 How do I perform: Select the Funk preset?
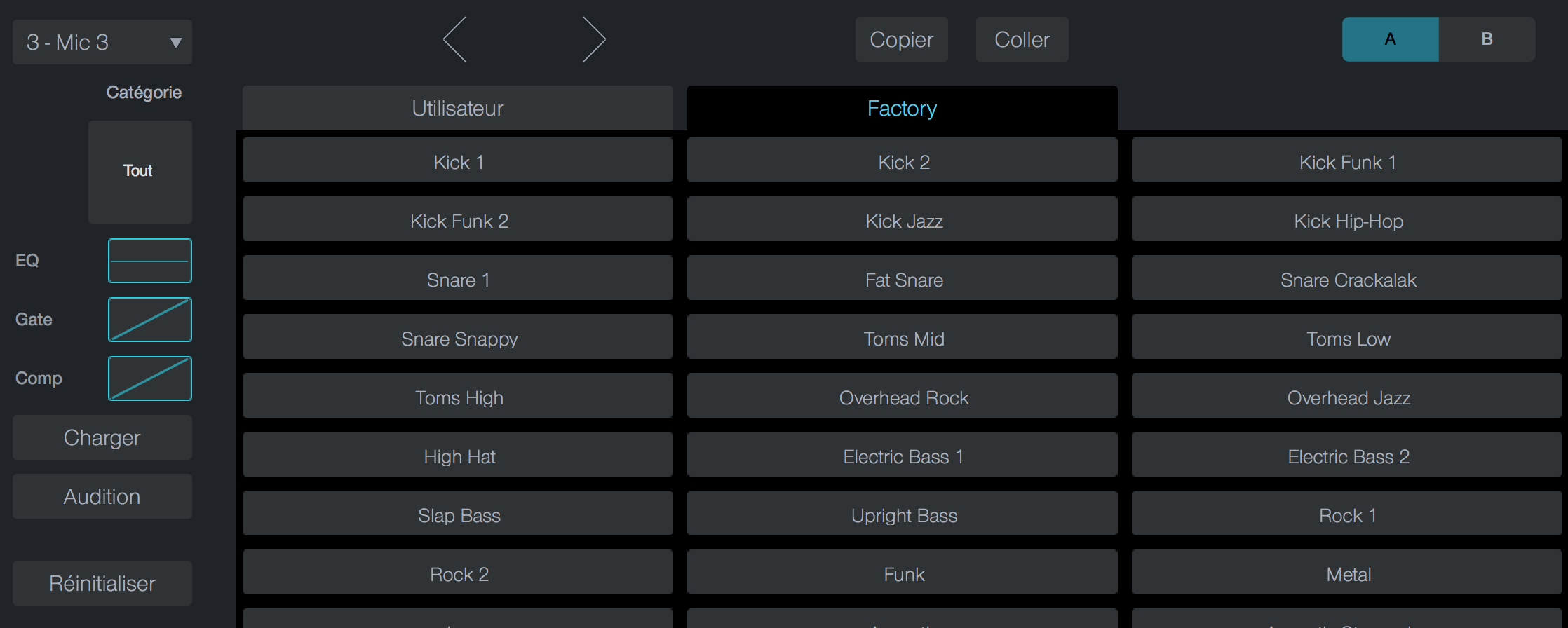tap(903, 572)
